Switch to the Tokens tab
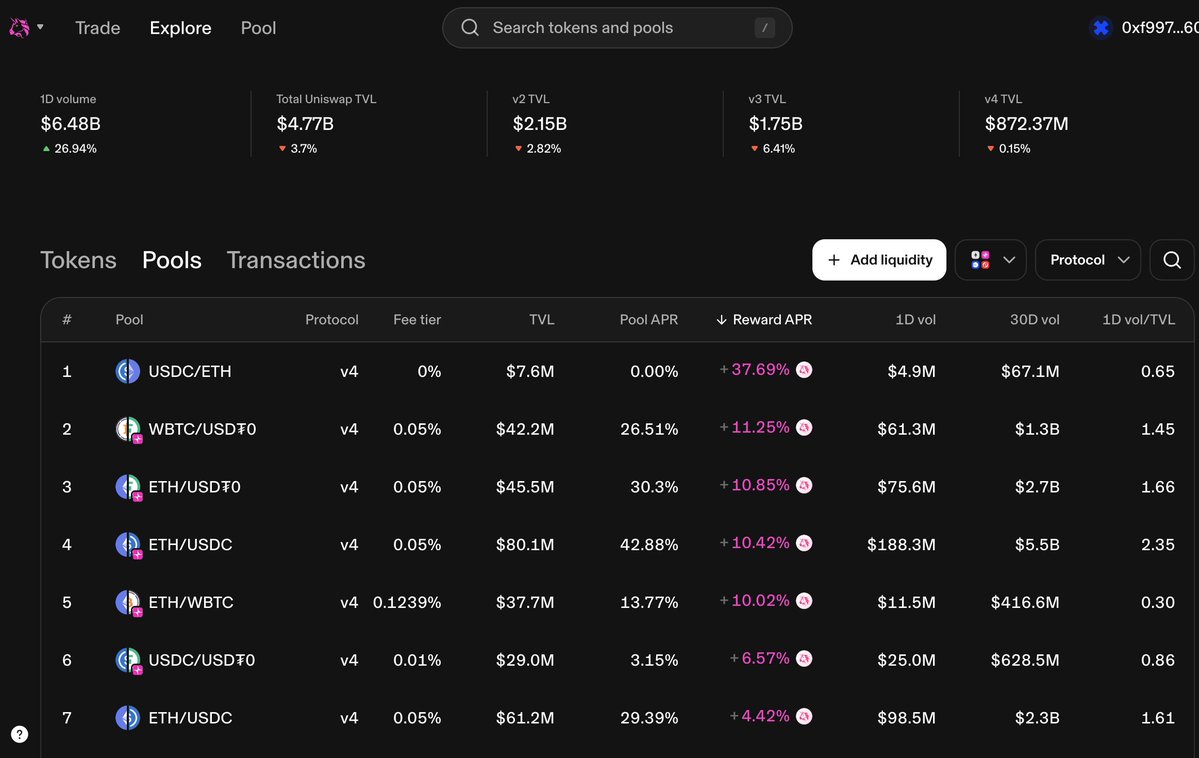 (78, 260)
